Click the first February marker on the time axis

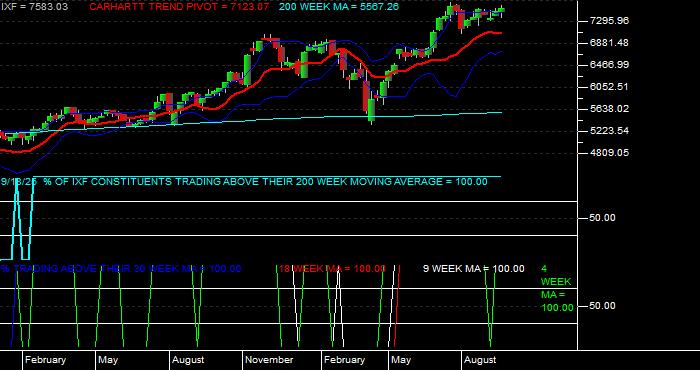(x=45, y=360)
